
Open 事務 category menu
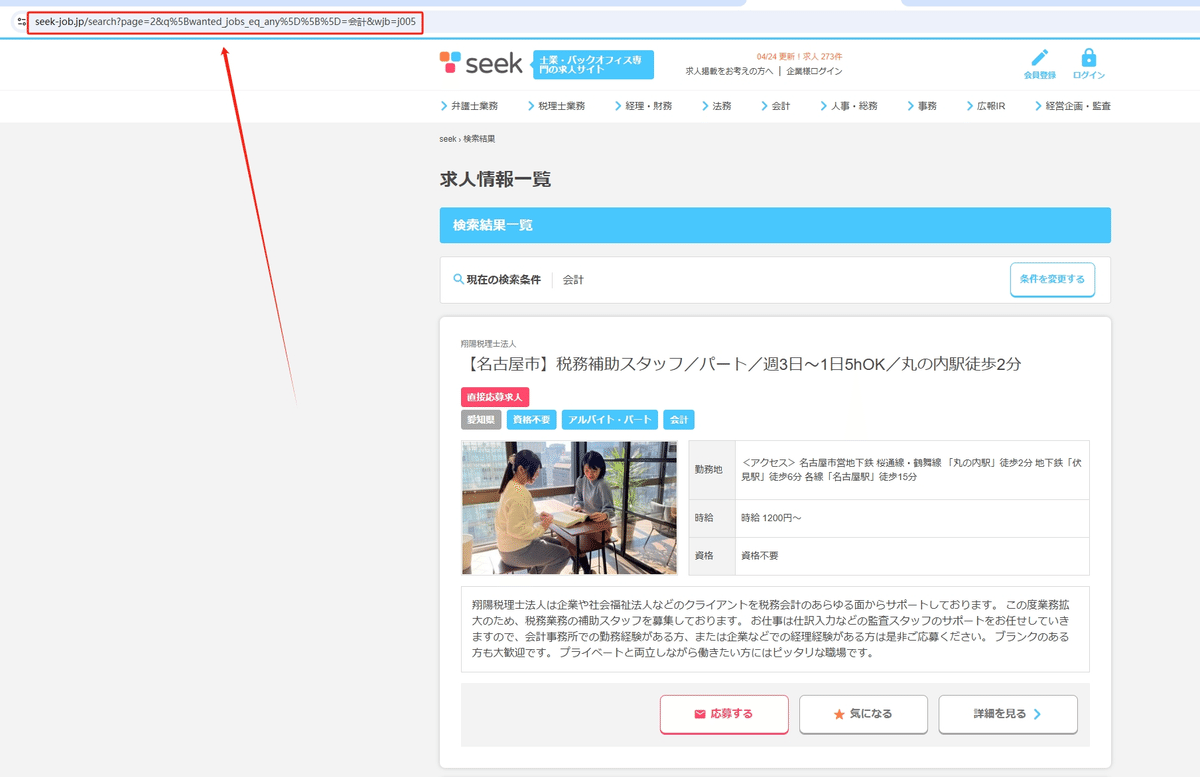pos(922,106)
